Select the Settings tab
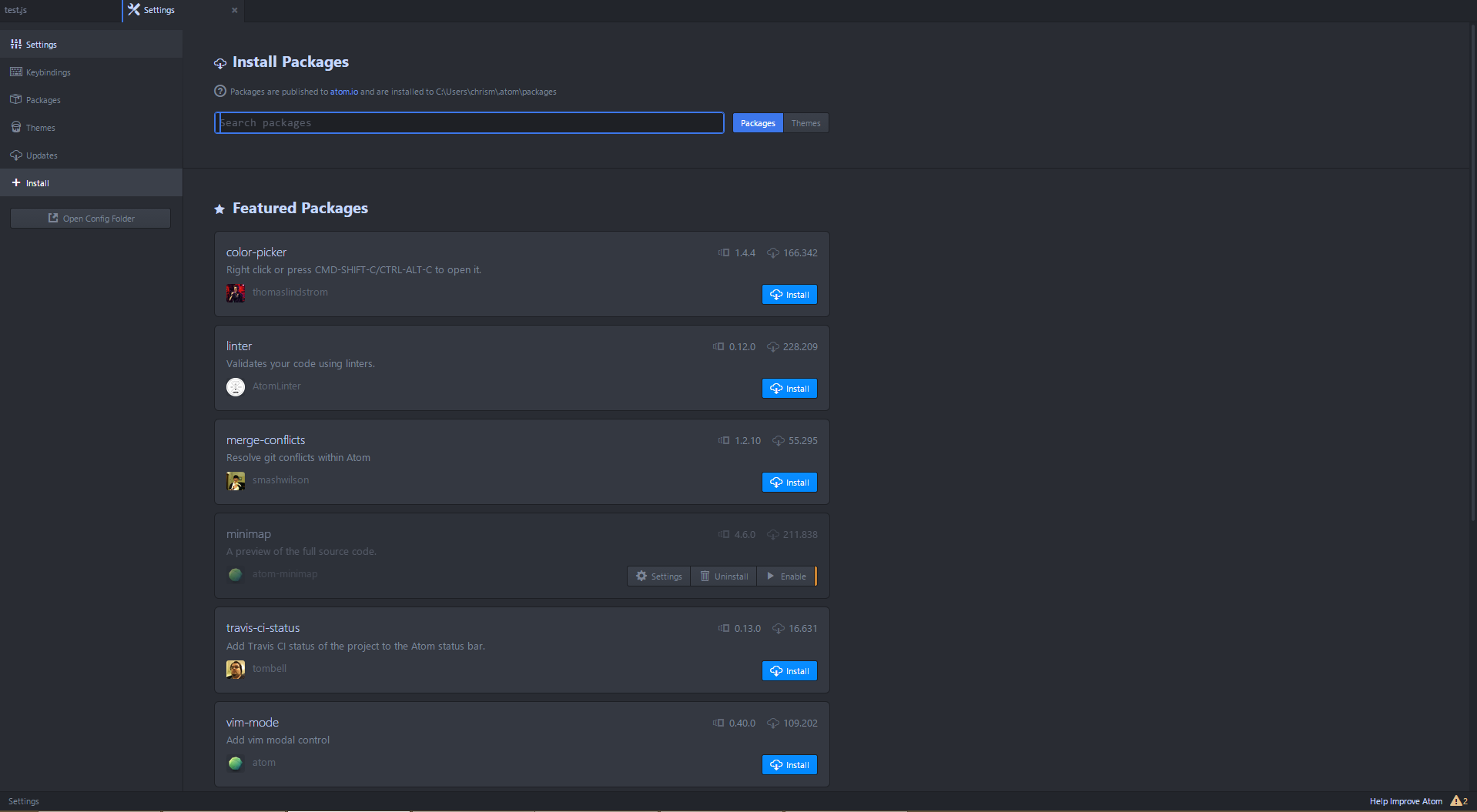Viewport: 1477px width, 812px height. (x=158, y=10)
